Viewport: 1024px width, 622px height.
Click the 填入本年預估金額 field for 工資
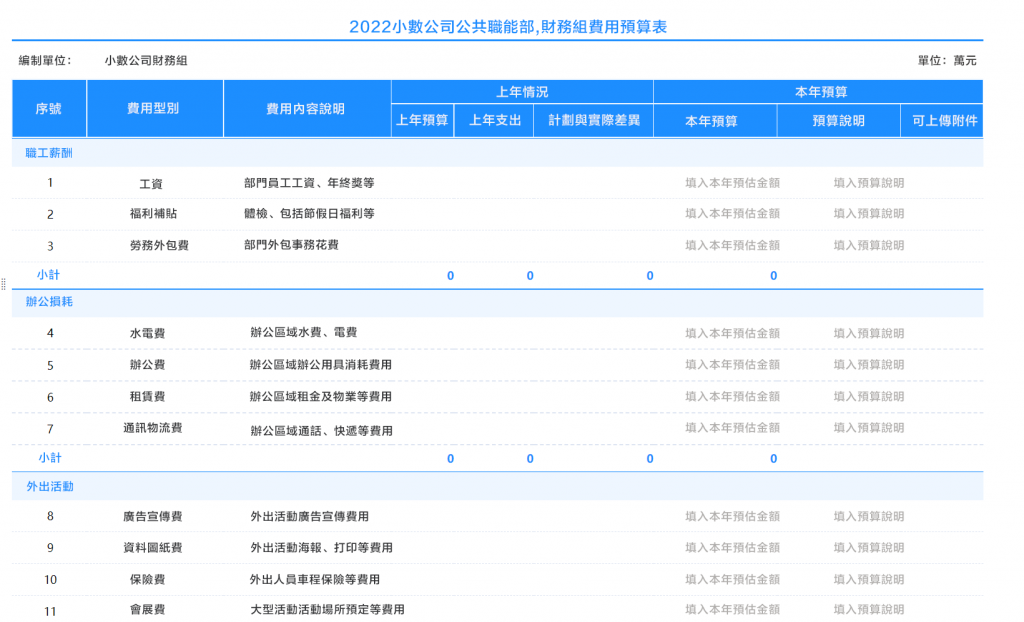pyautogui.click(x=730, y=182)
